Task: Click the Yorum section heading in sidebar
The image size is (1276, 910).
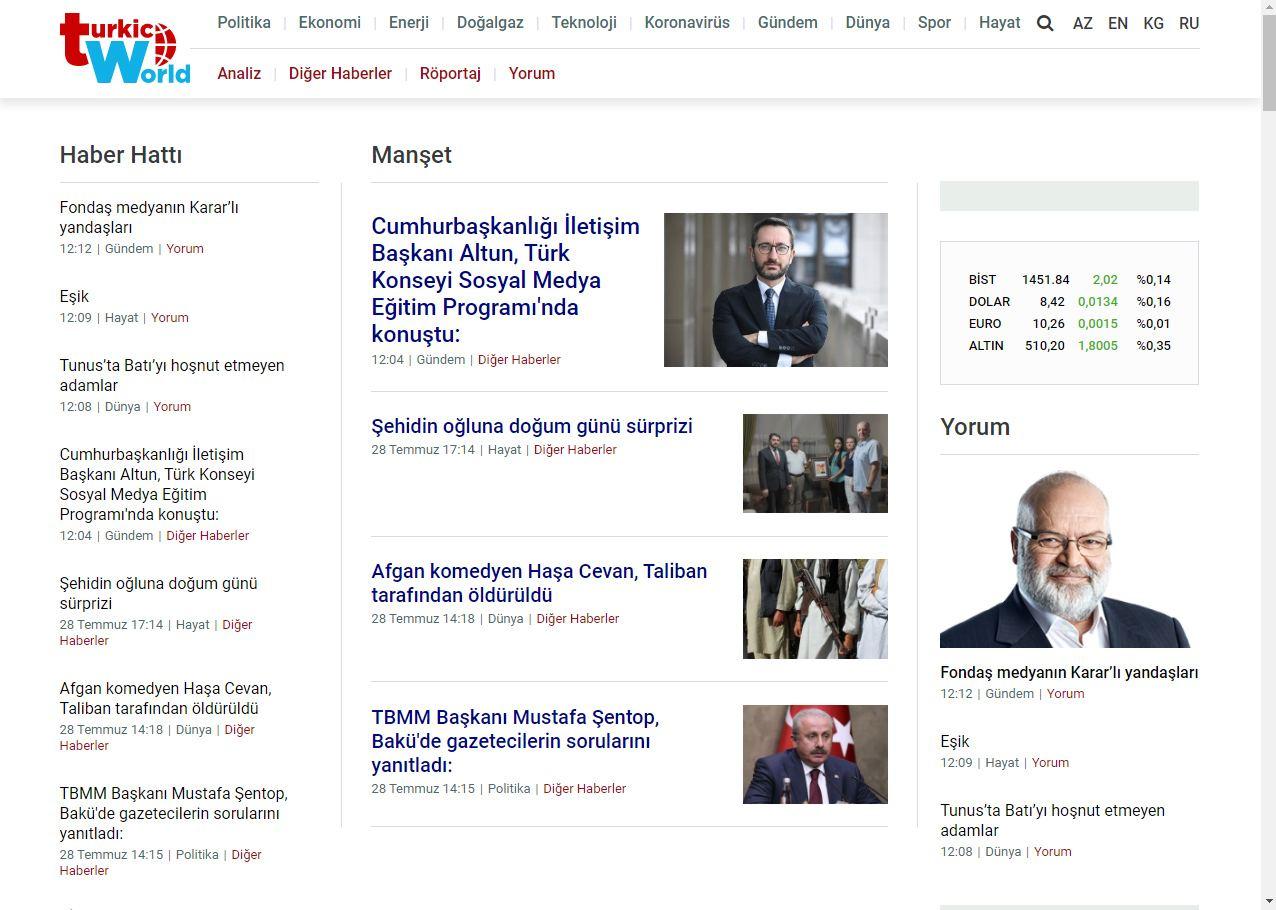Action: [x=975, y=427]
